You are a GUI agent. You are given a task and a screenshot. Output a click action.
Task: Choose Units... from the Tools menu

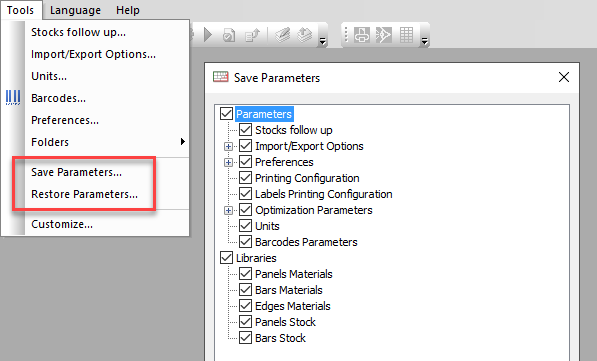click(49, 76)
